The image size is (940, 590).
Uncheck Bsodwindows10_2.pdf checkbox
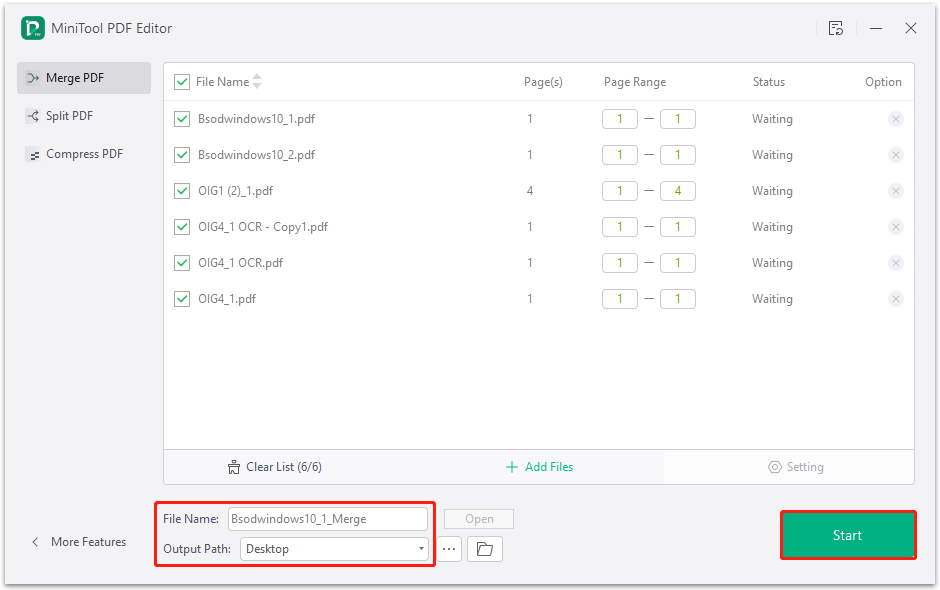[x=182, y=155]
